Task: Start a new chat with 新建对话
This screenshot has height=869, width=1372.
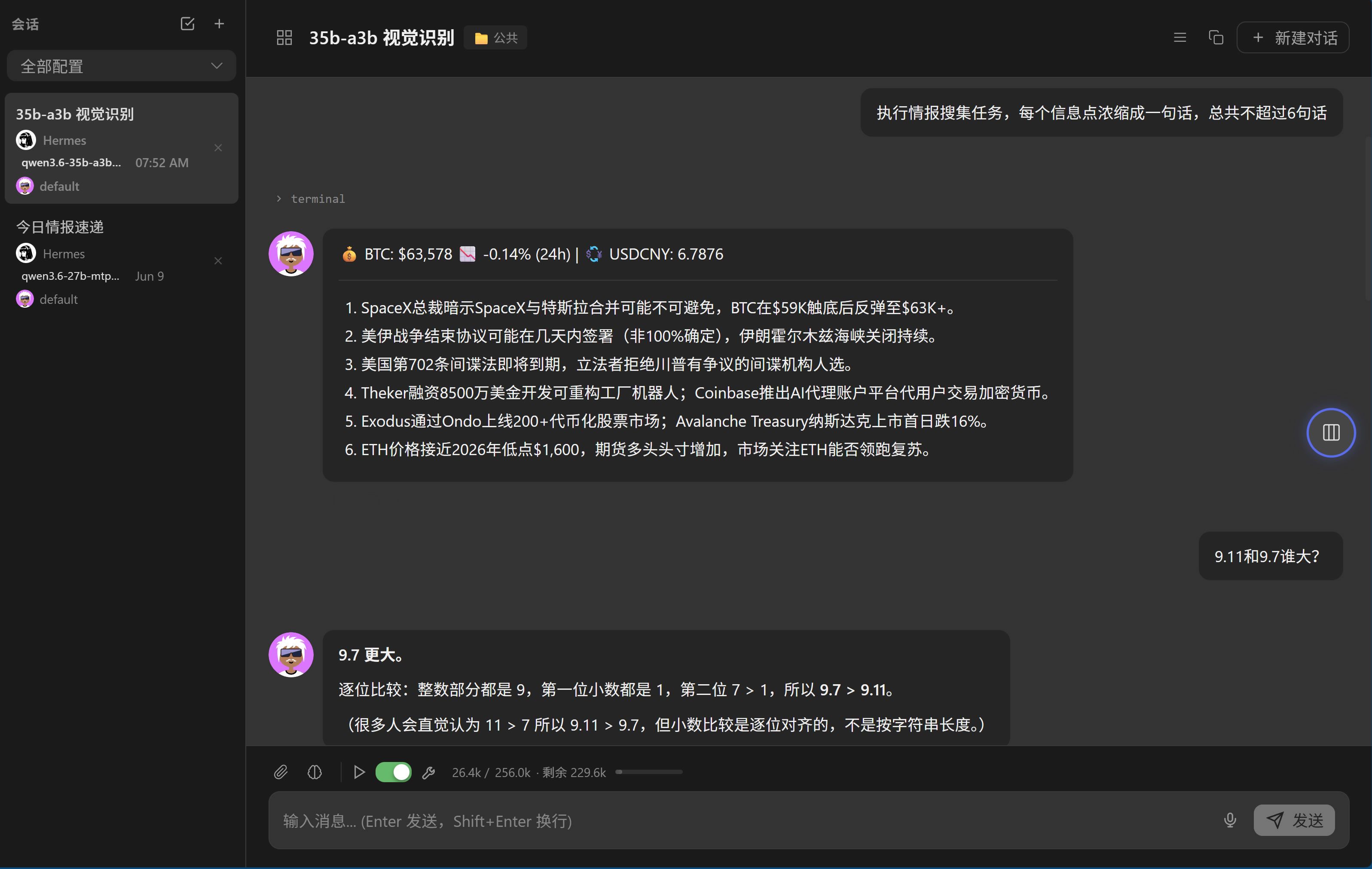Action: (1293, 38)
